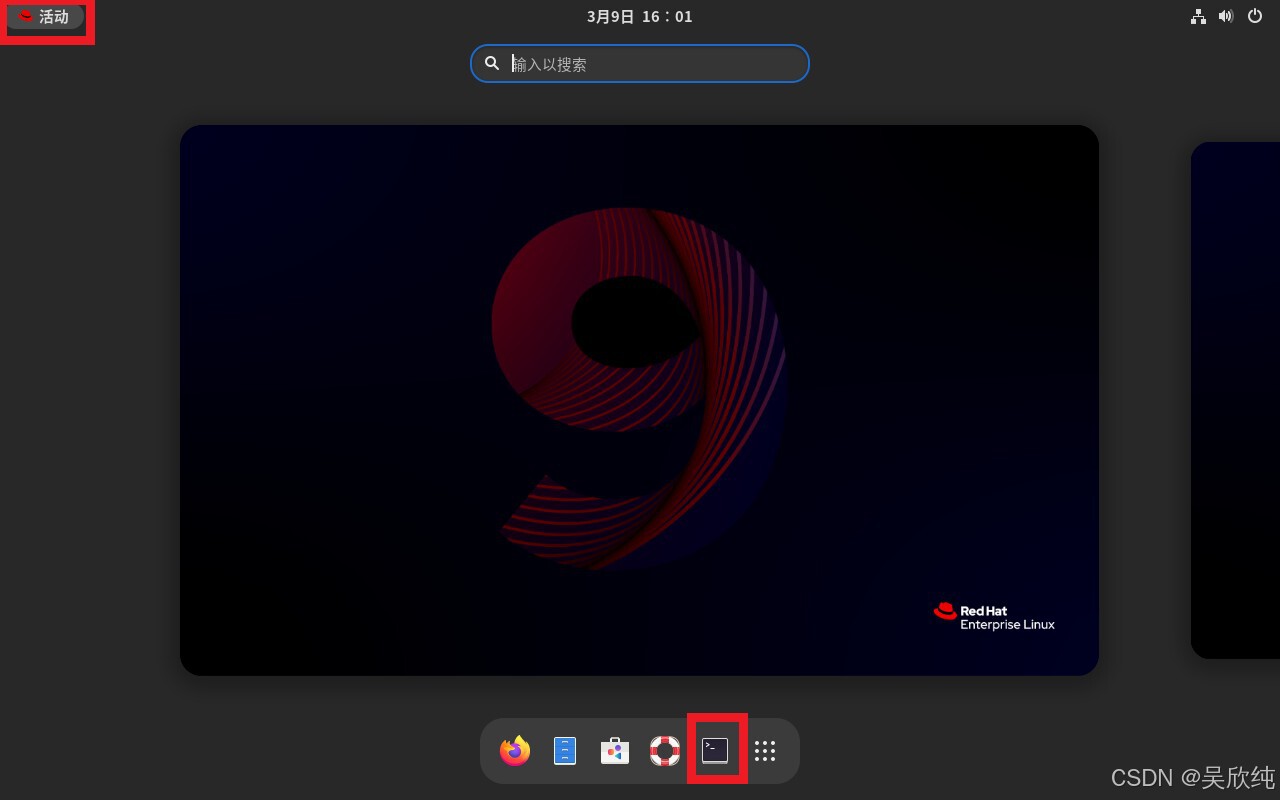The image size is (1280, 800).
Task: Open the Software store from the dock
Action: click(615, 751)
